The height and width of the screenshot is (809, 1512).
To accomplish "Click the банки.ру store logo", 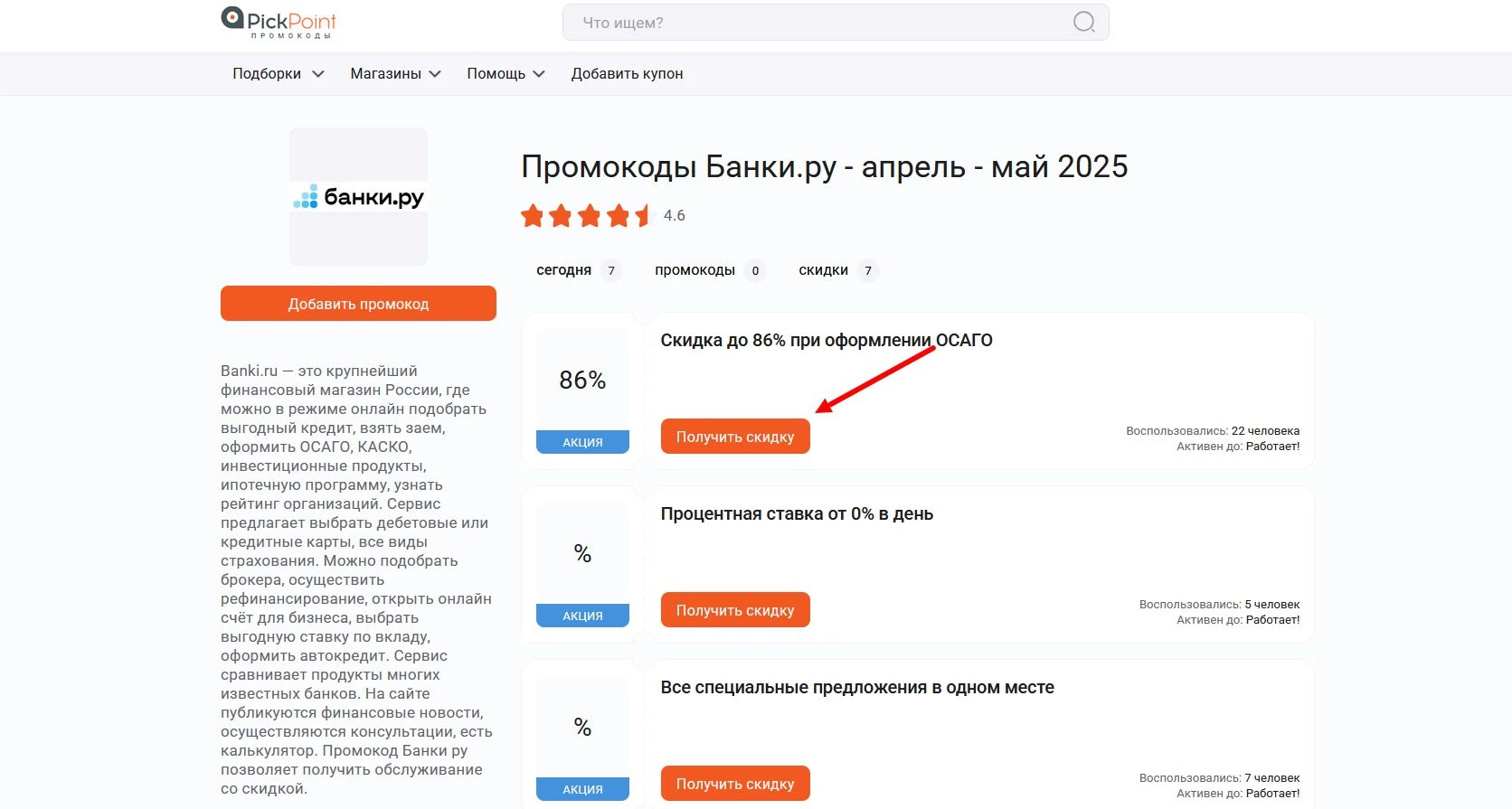I will (359, 196).
